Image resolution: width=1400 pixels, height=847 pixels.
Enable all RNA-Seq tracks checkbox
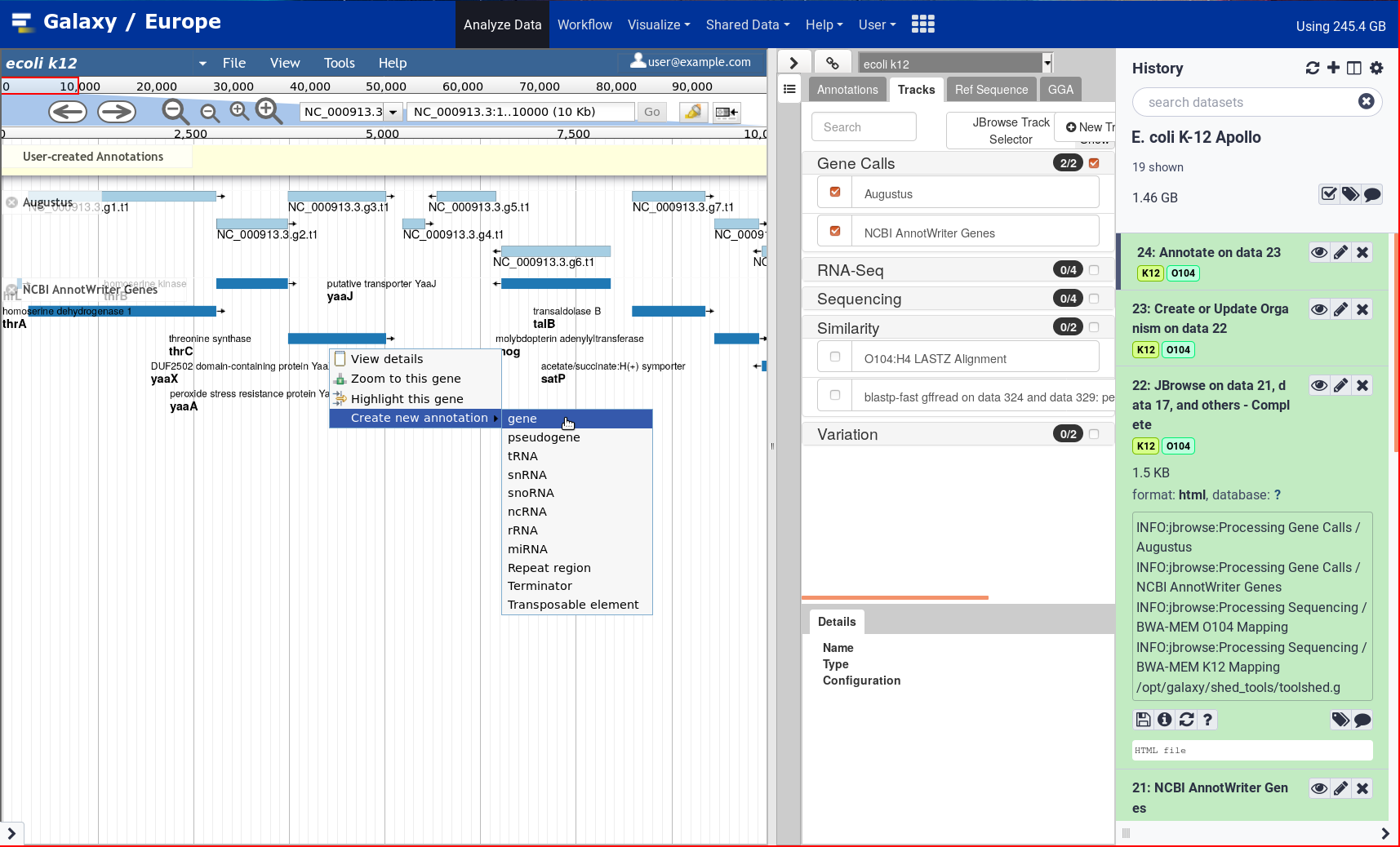pos(1094,270)
